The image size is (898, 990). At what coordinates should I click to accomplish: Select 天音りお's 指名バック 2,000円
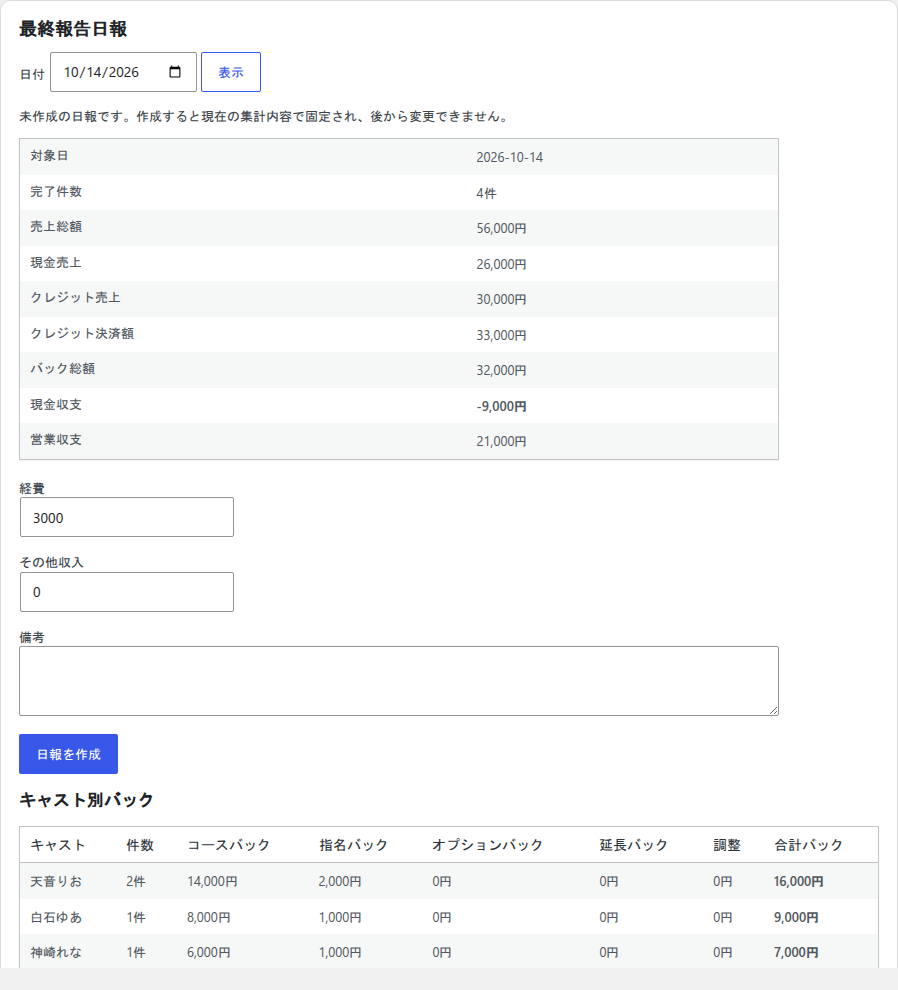340,881
